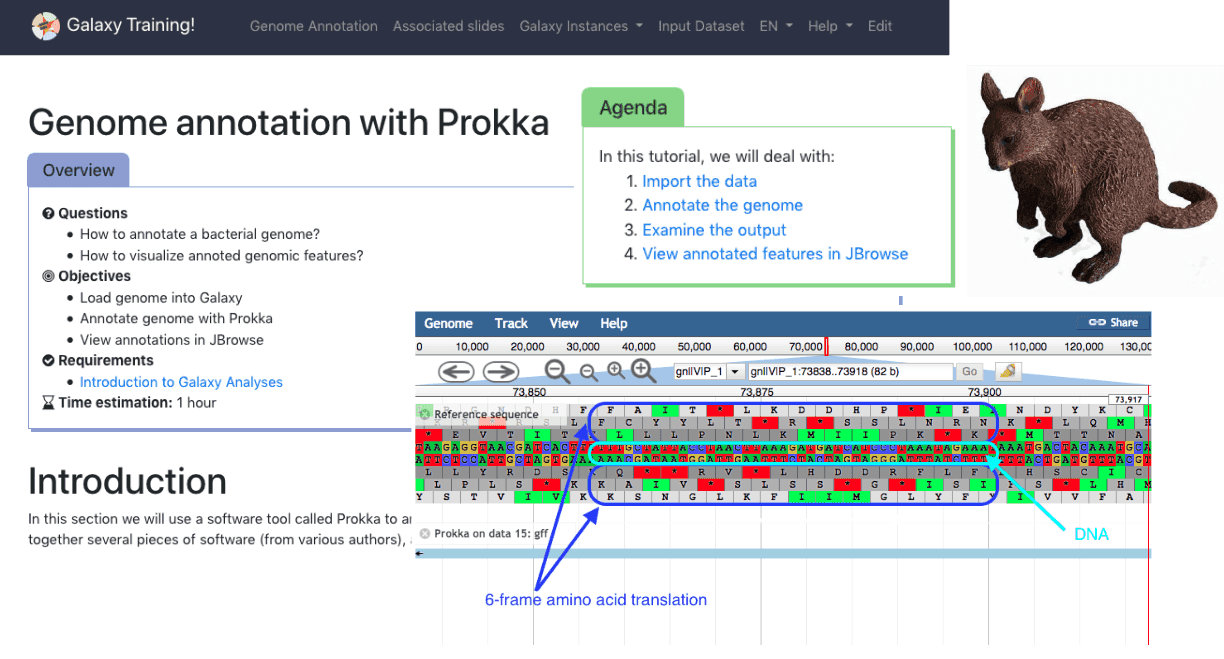Click the JBrowse location text field

(x=850, y=372)
